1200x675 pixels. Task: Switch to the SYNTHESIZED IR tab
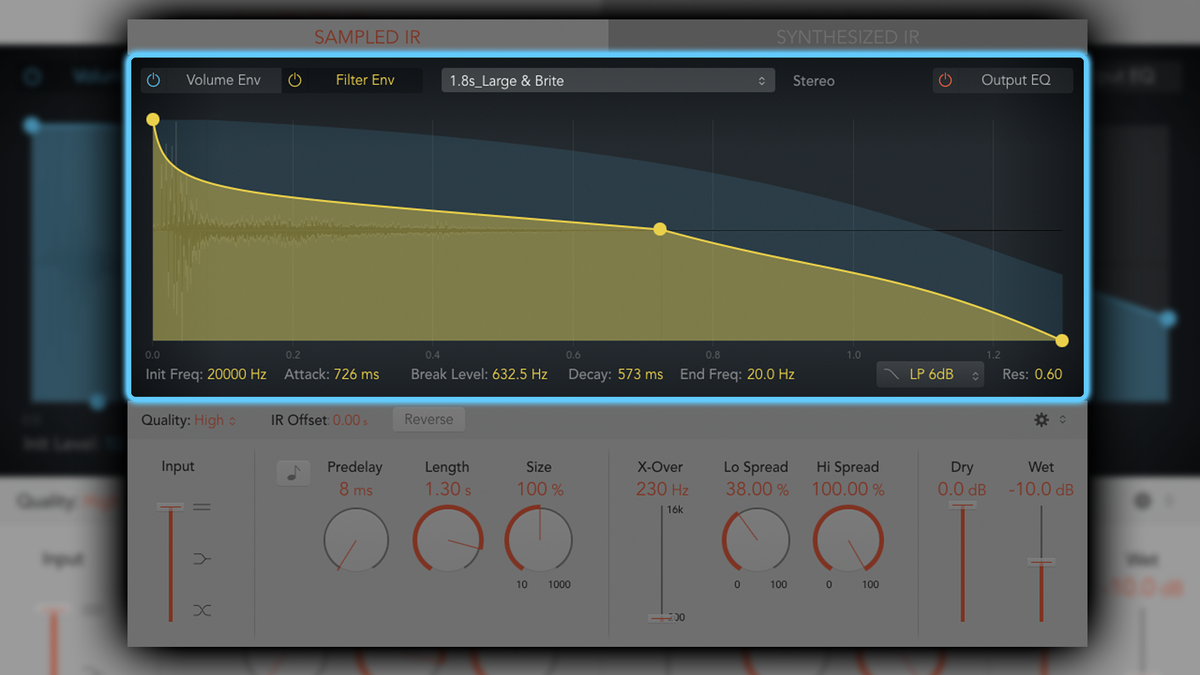[x=848, y=36]
